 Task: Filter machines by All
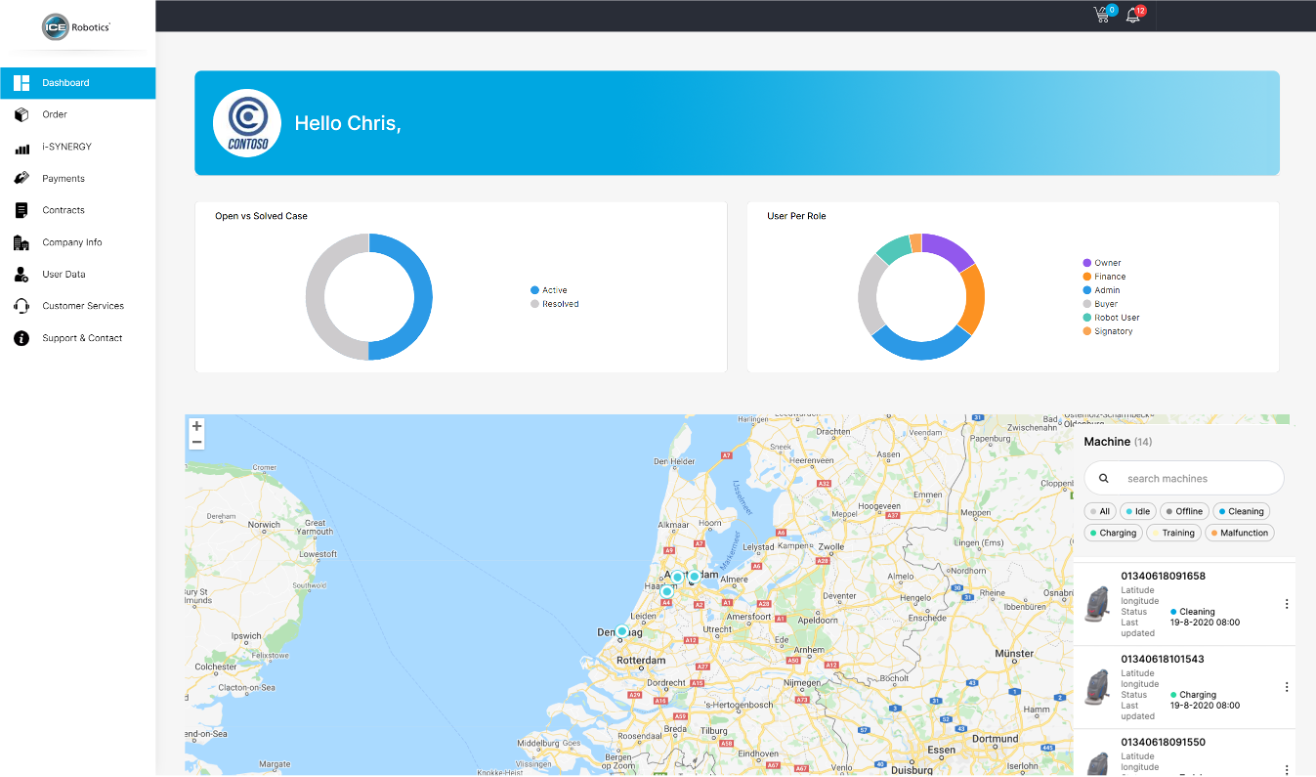(x=1100, y=511)
